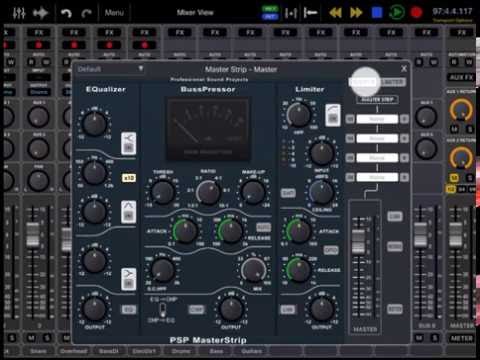Toggle the Limiter curve shape button
480x360 pixels.
(x=333, y=115)
